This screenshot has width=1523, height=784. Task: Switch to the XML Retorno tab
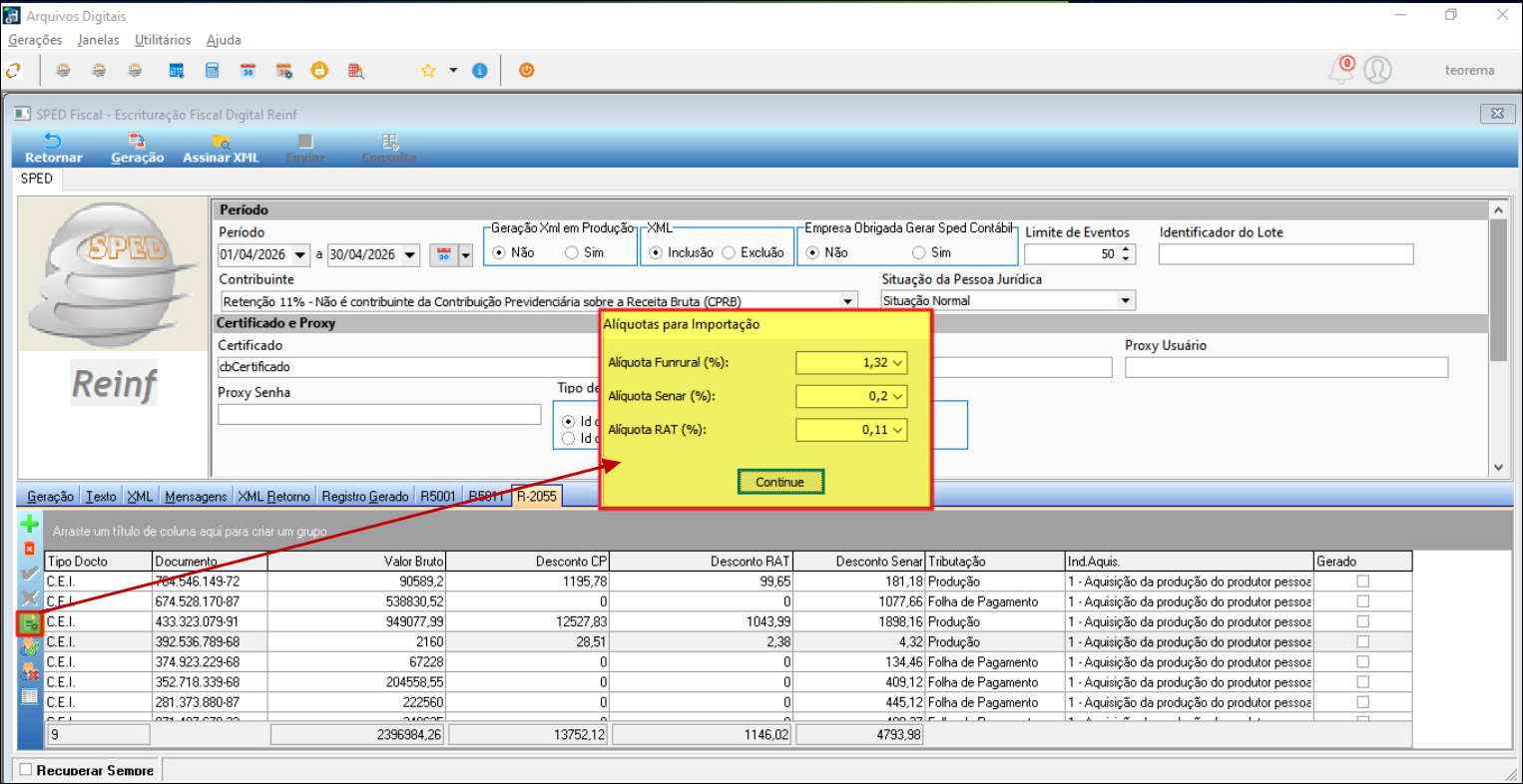273,497
